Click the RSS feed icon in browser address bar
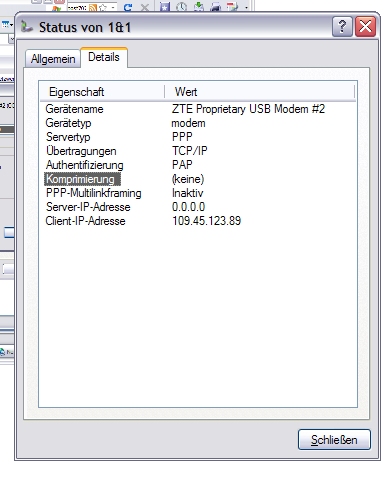The image size is (392, 480). tap(93, 7)
